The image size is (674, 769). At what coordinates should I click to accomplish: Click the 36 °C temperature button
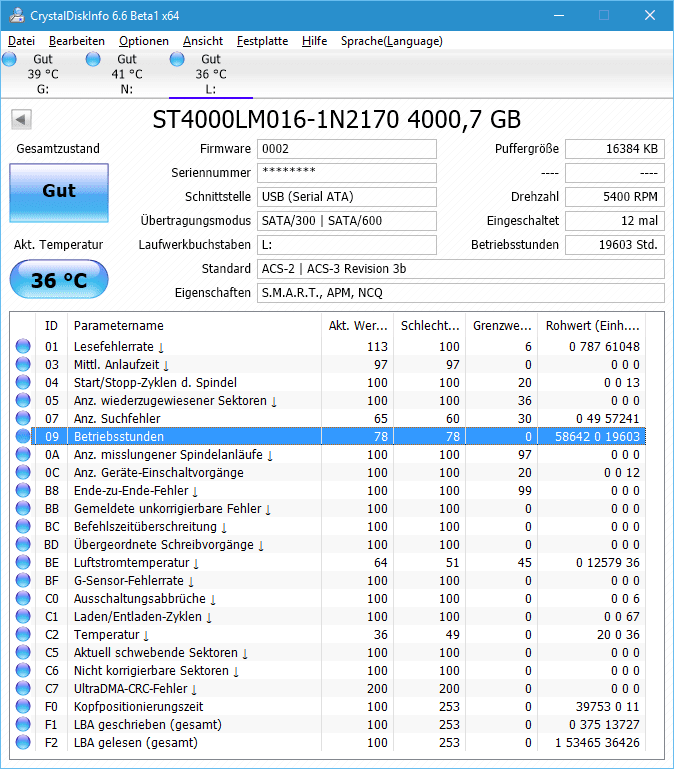pyautogui.click(x=59, y=280)
